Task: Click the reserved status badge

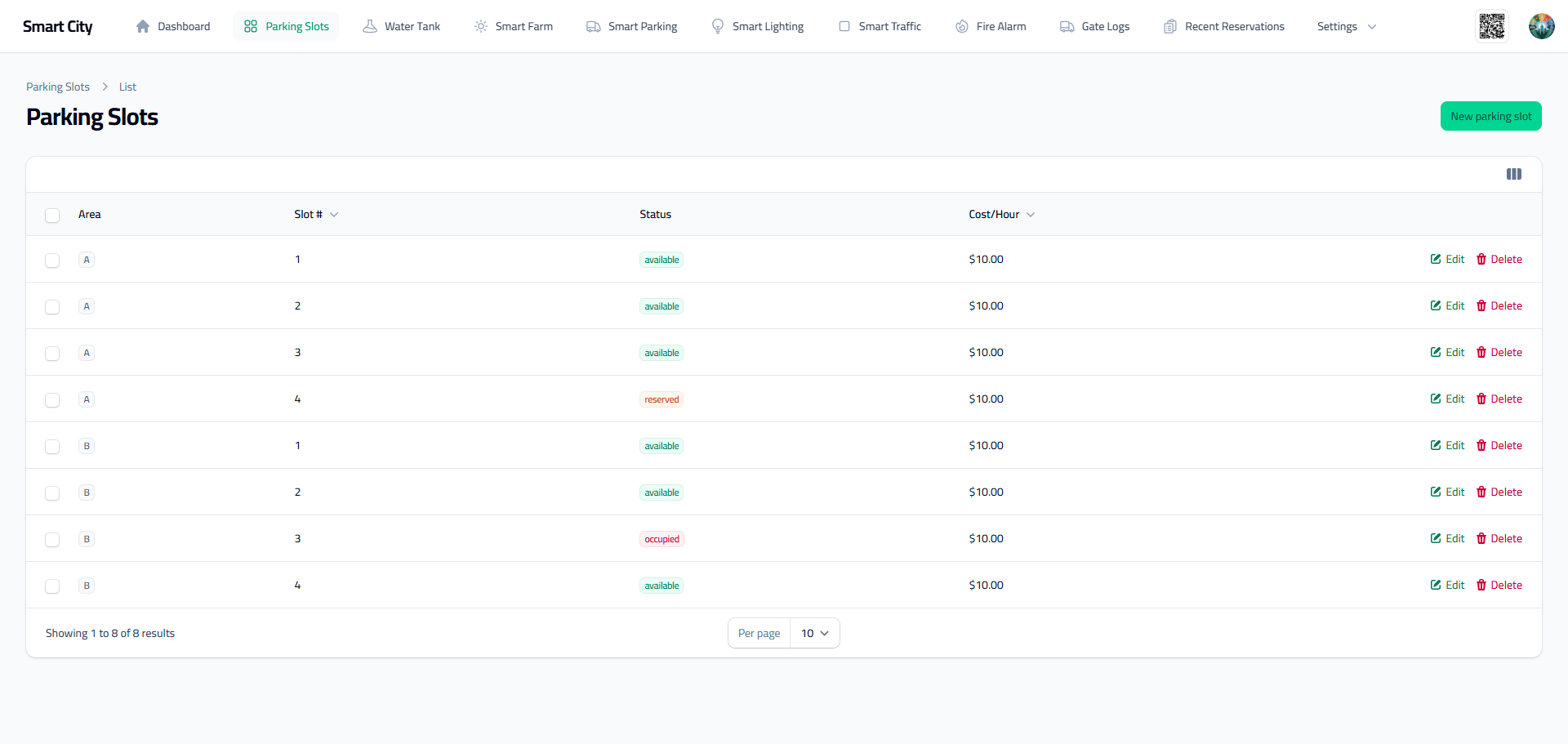Action: (661, 399)
